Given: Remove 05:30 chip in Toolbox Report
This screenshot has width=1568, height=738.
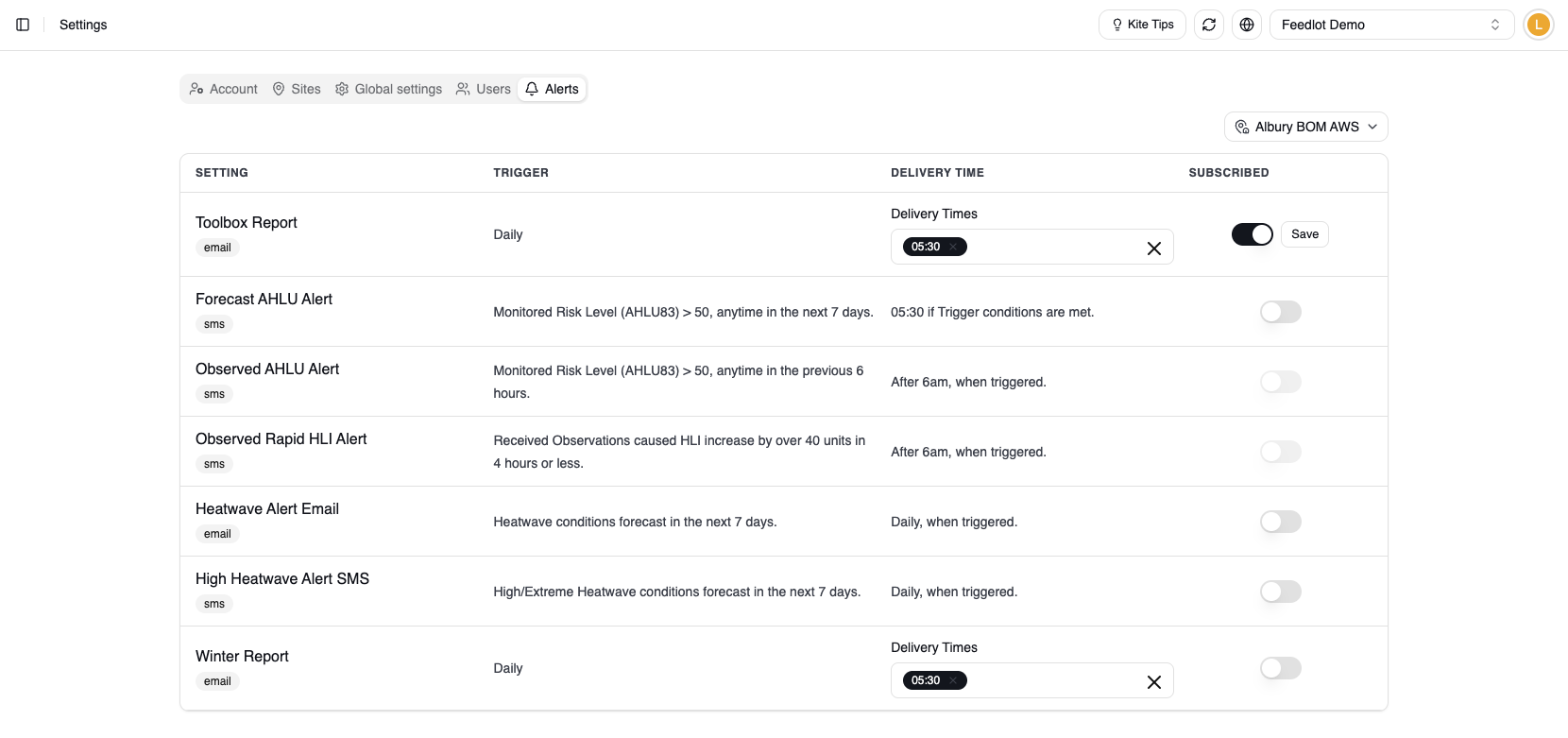Looking at the screenshot, I should (x=953, y=247).
